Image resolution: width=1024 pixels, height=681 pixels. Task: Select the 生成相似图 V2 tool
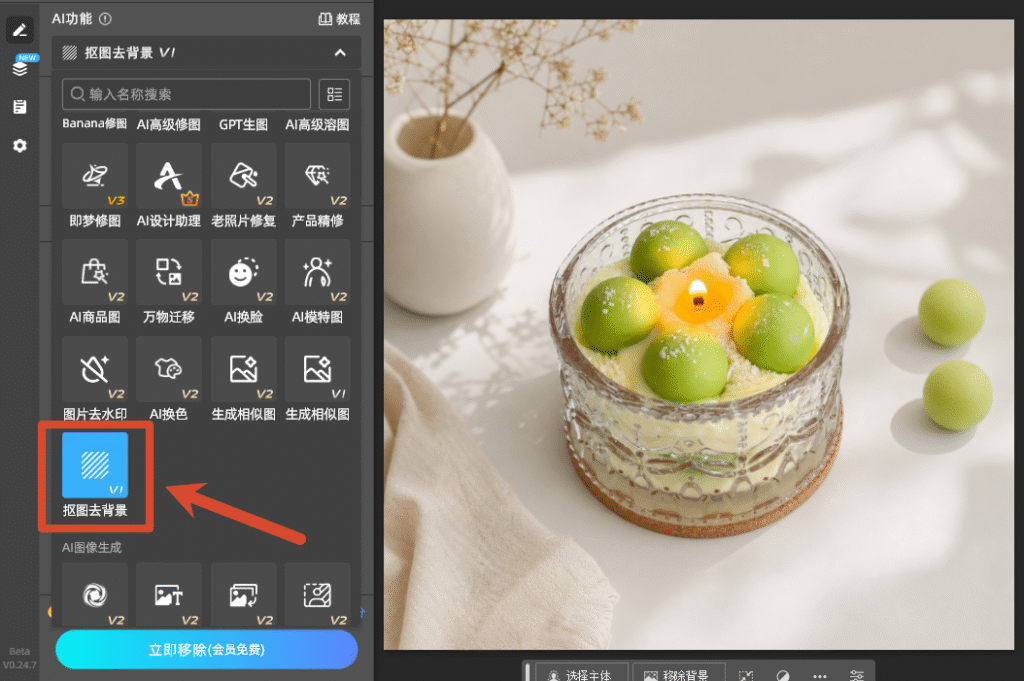tap(243, 379)
